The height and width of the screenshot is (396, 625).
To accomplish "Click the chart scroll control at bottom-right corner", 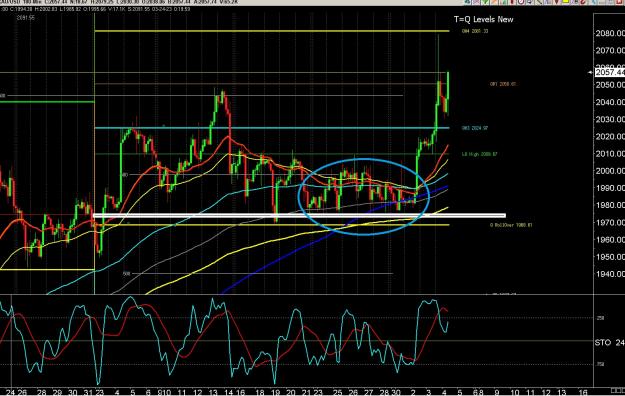I will coord(618,390).
